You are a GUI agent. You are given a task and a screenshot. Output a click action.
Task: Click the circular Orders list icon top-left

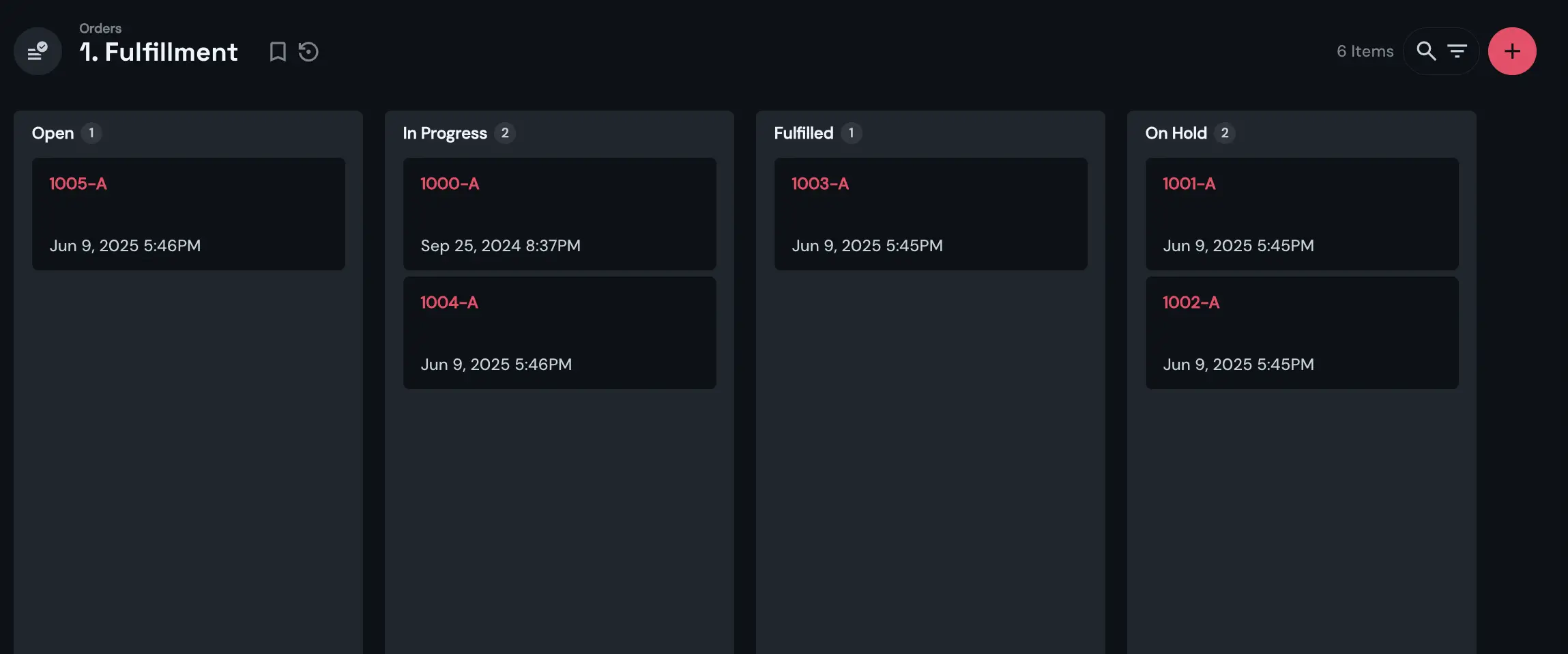click(37, 51)
